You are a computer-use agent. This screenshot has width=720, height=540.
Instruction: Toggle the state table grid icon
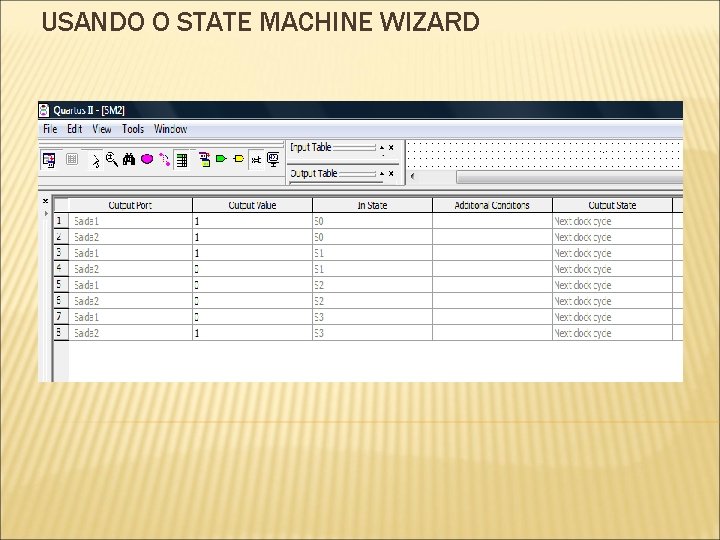click(x=182, y=160)
